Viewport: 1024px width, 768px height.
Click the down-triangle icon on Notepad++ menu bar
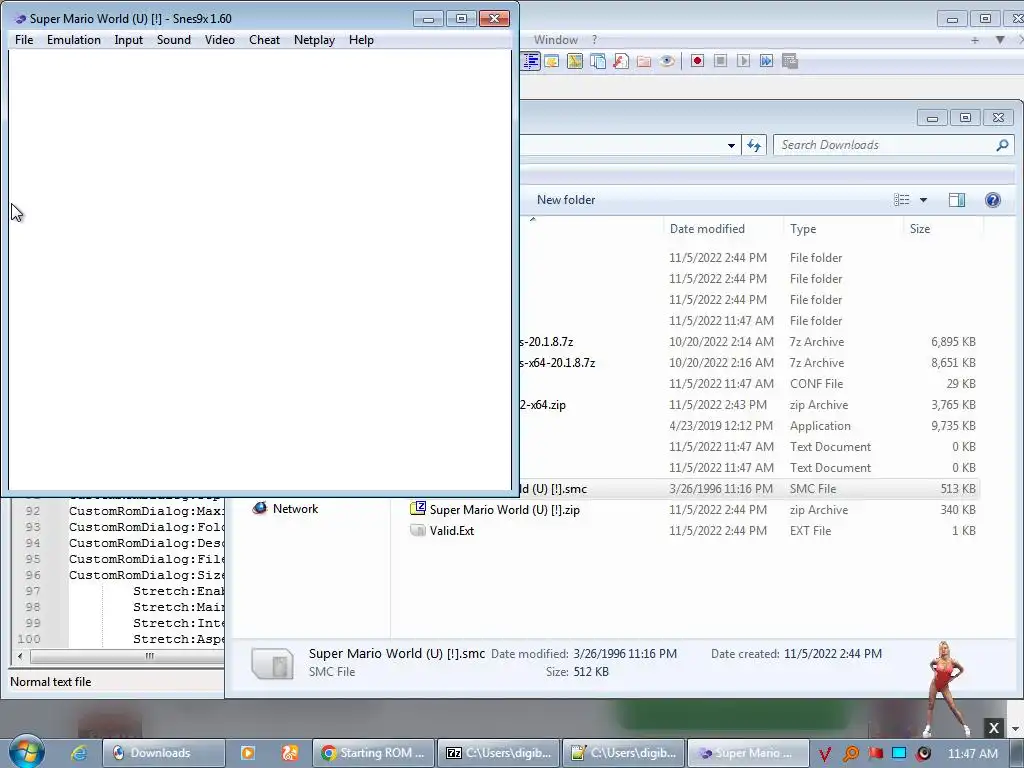pyautogui.click(x=1000, y=40)
